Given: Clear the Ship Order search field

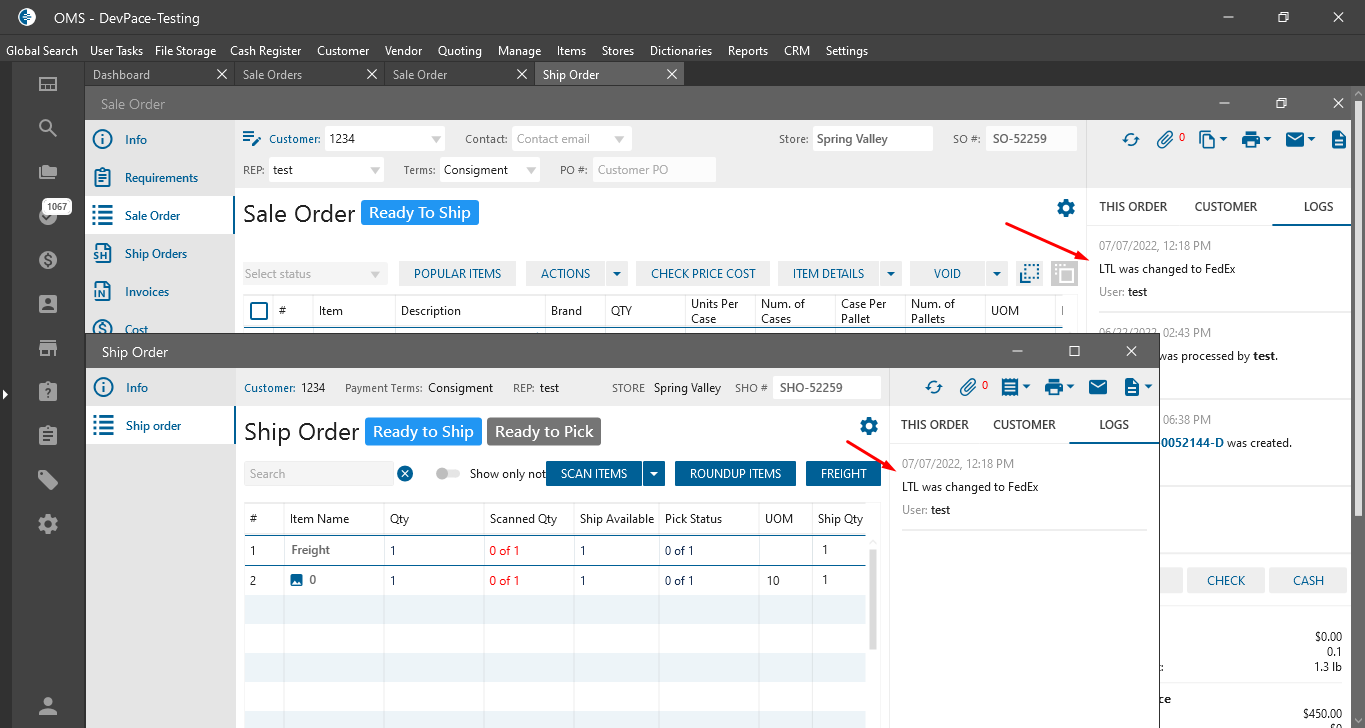Looking at the screenshot, I should point(405,474).
